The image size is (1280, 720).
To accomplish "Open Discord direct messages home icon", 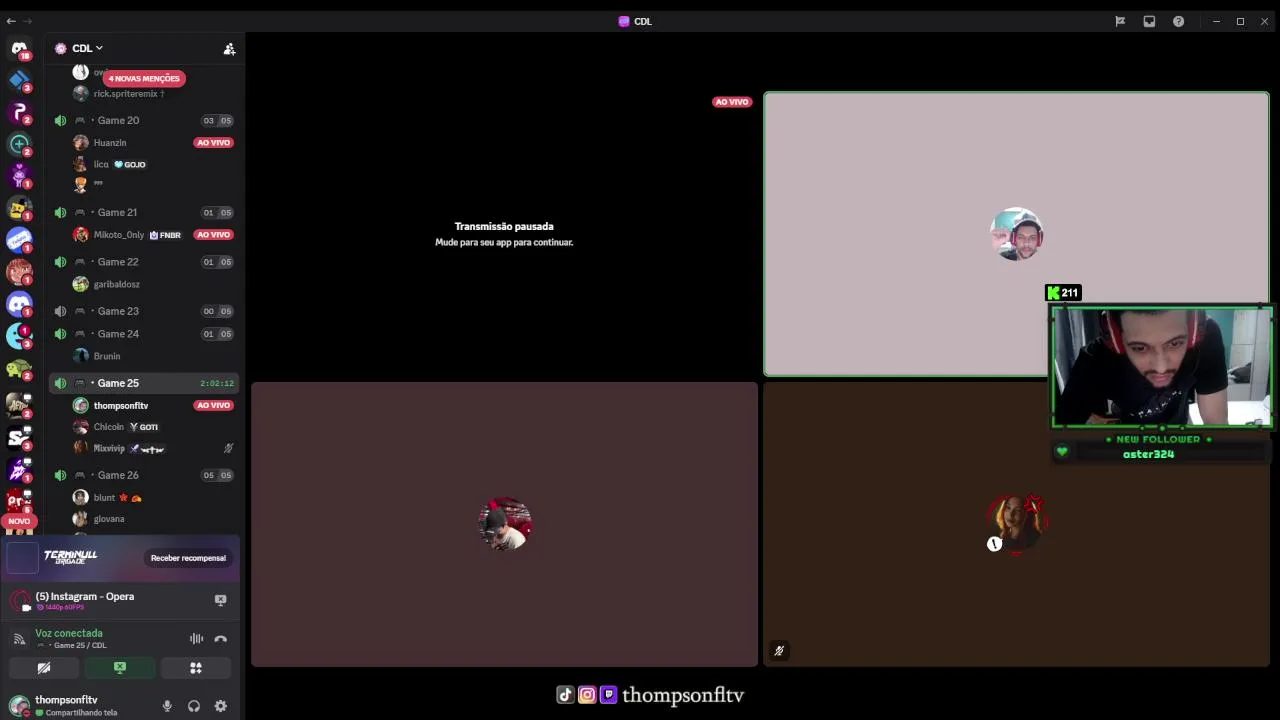I will tap(19, 48).
